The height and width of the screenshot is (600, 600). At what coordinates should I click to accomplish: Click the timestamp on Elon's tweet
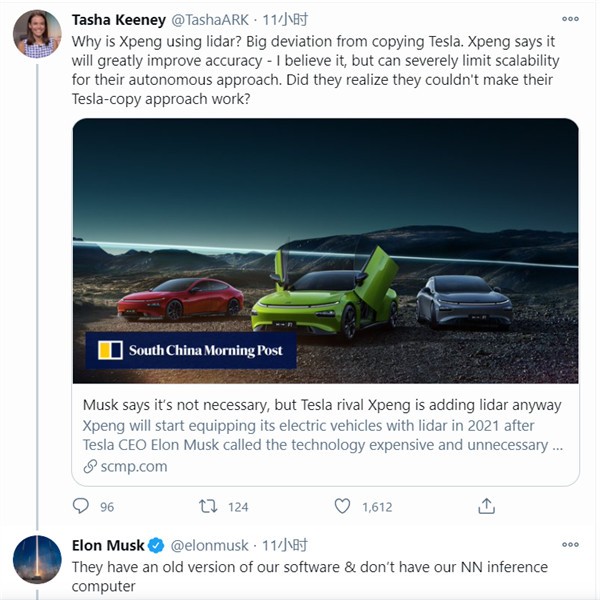(x=284, y=546)
